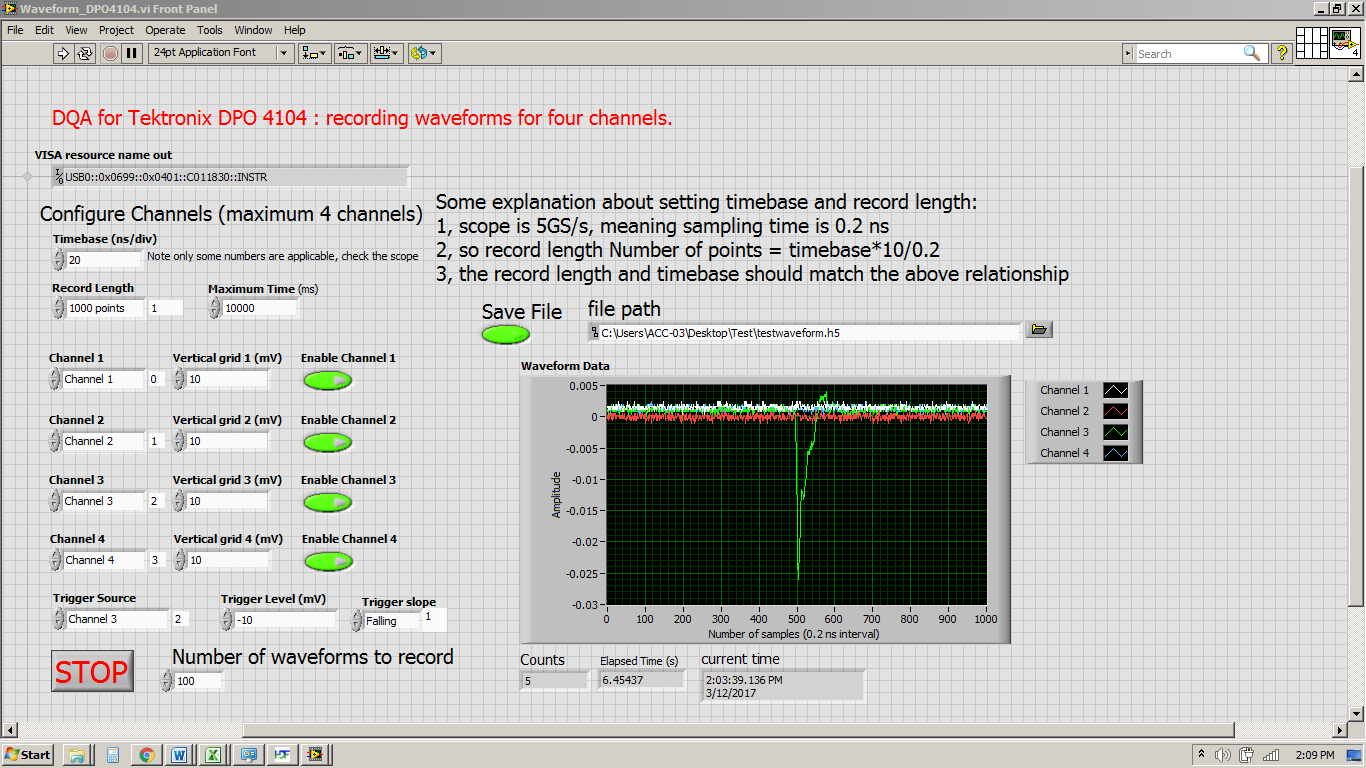Click the volume speaker tray icon
The image size is (1366, 768).
(1222, 755)
